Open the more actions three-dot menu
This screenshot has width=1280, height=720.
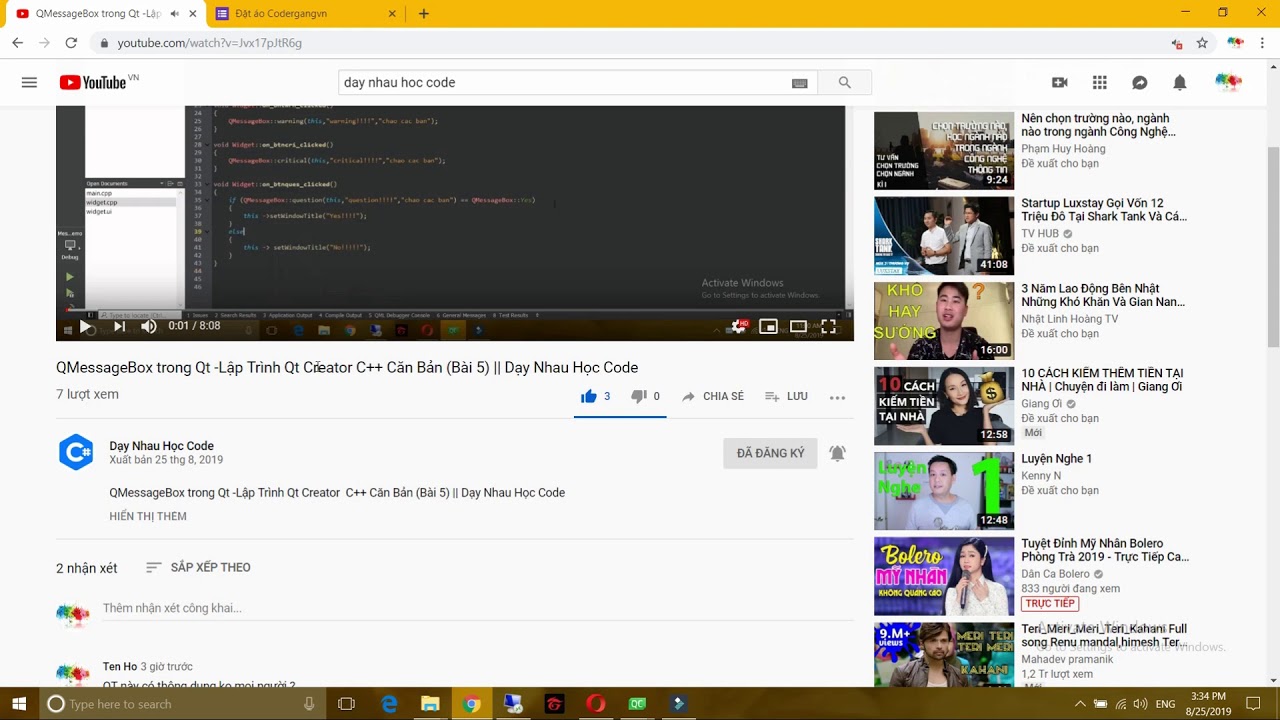838,397
